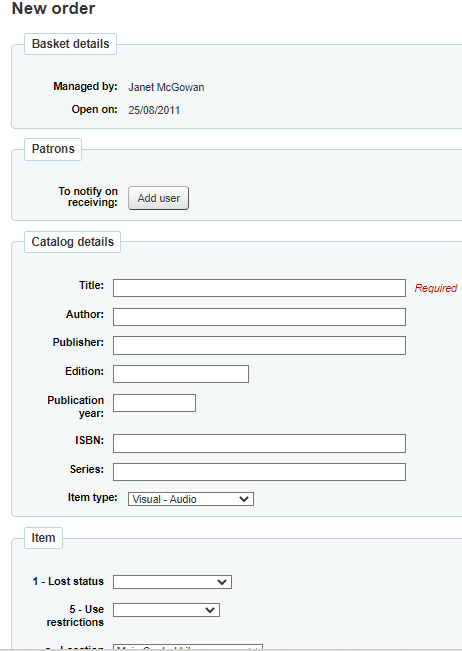Click the Catalog details section legend
This screenshot has width=462, height=651.
click(72, 242)
